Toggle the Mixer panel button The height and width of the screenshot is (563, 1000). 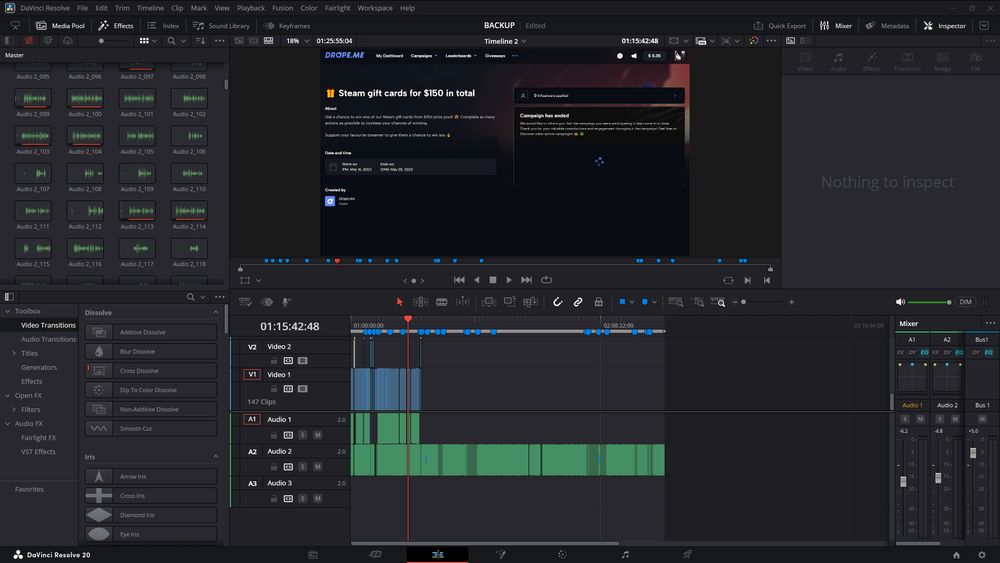tap(835, 26)
